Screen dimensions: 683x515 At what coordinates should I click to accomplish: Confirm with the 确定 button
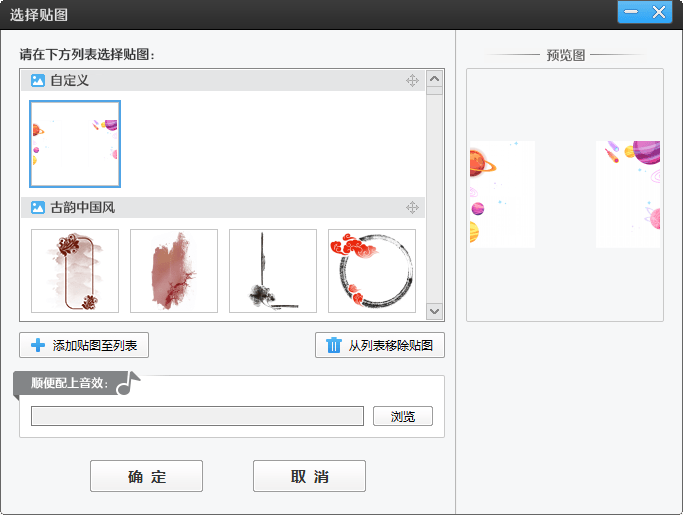146,476
